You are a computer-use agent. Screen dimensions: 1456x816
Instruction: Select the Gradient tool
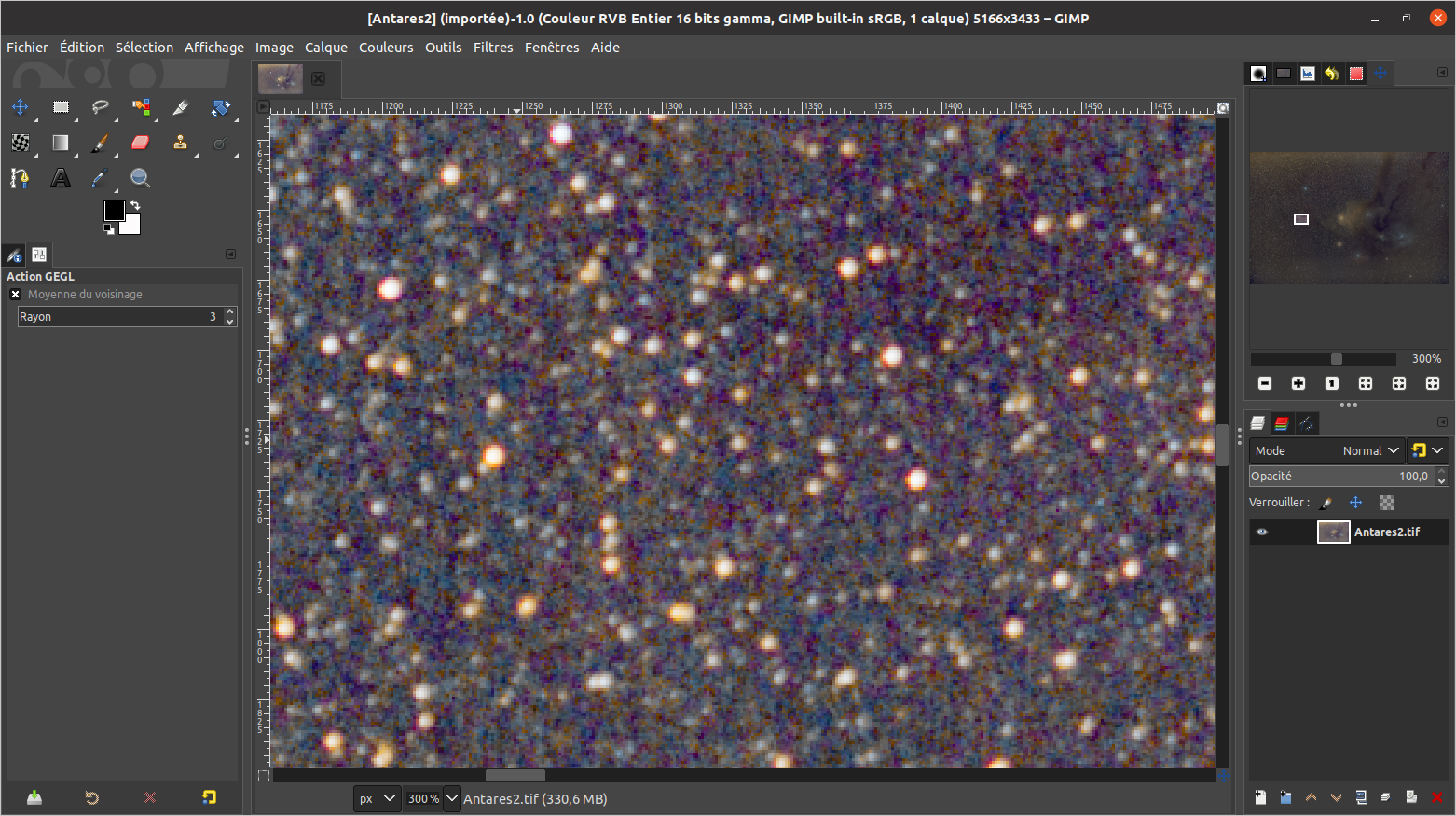click(x=61, y=143)
